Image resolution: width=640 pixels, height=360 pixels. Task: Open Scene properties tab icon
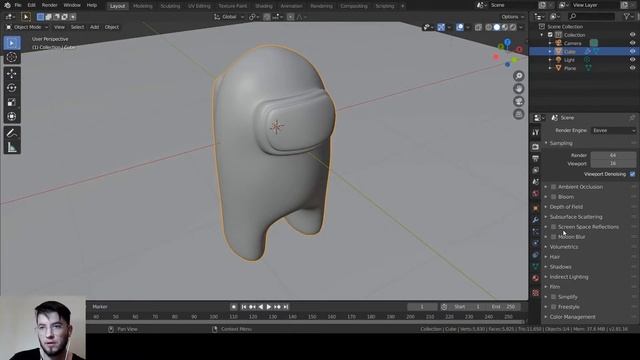(x=536, y=182)
